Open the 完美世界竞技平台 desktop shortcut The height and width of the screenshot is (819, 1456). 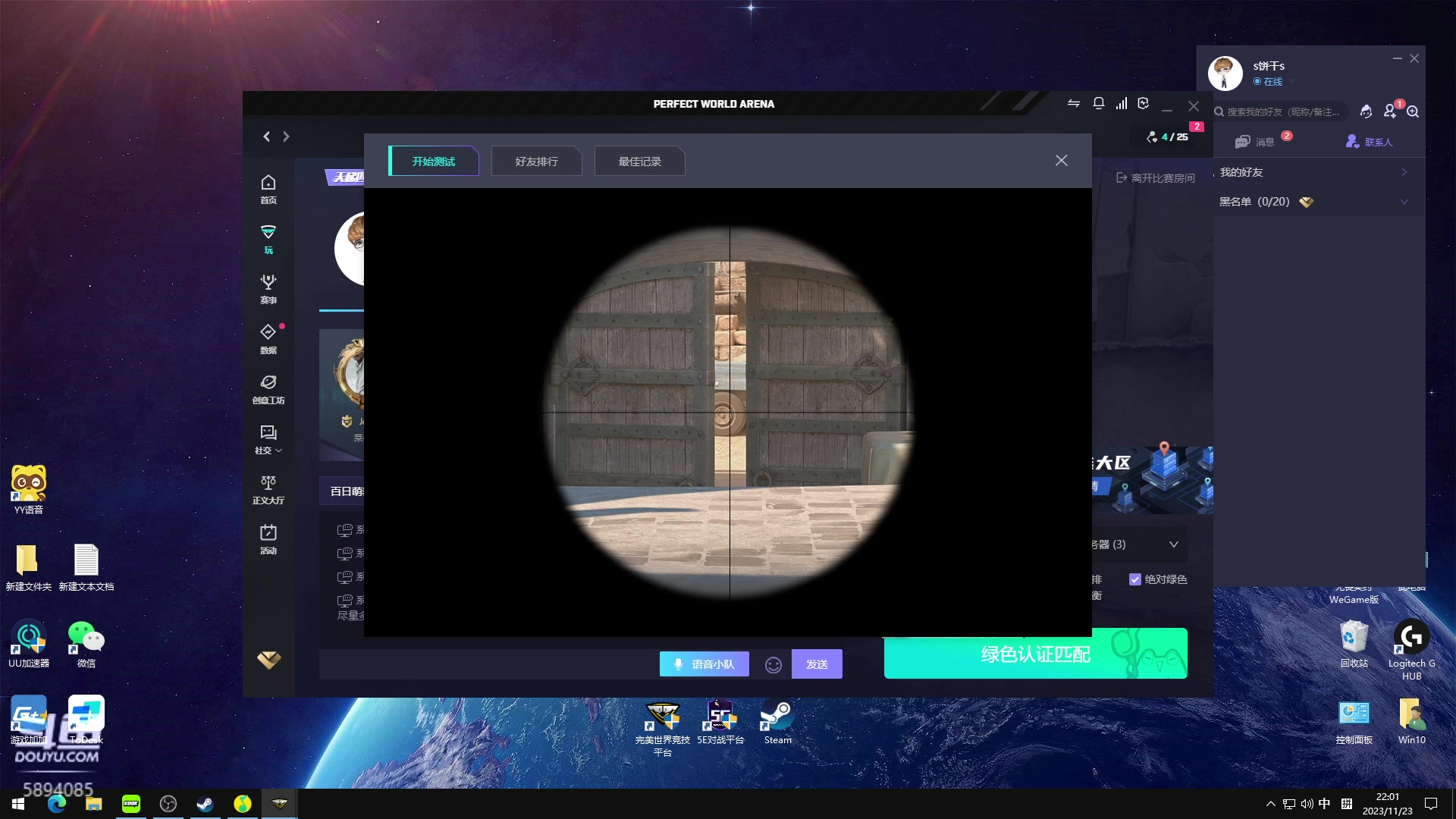point(663,728)
